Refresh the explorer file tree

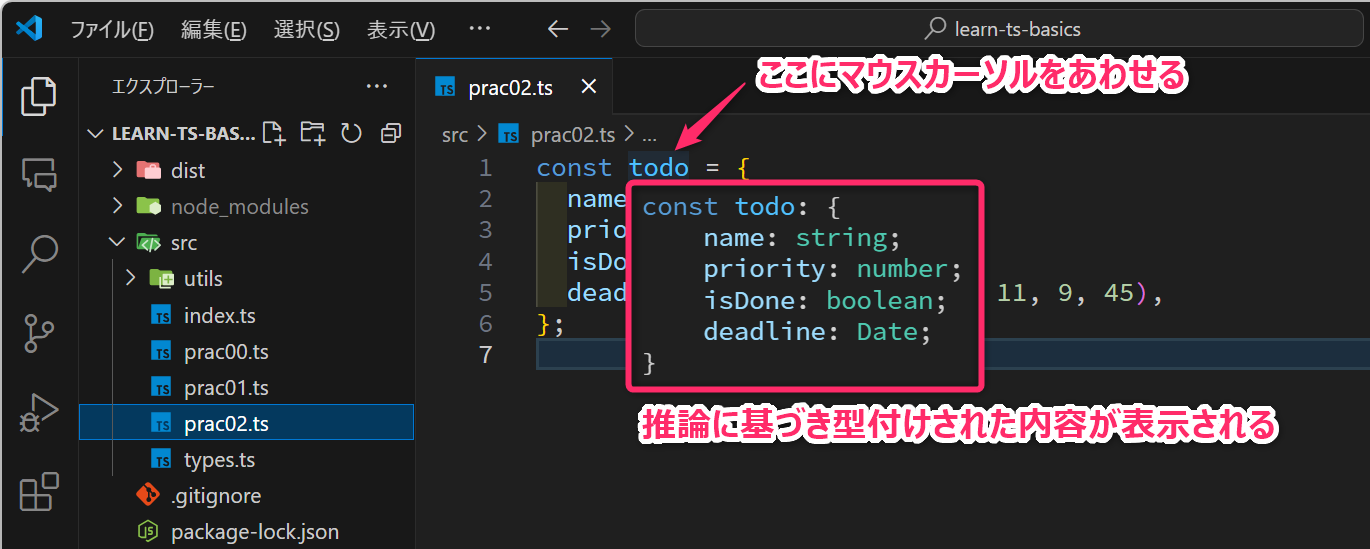(351, 133)
